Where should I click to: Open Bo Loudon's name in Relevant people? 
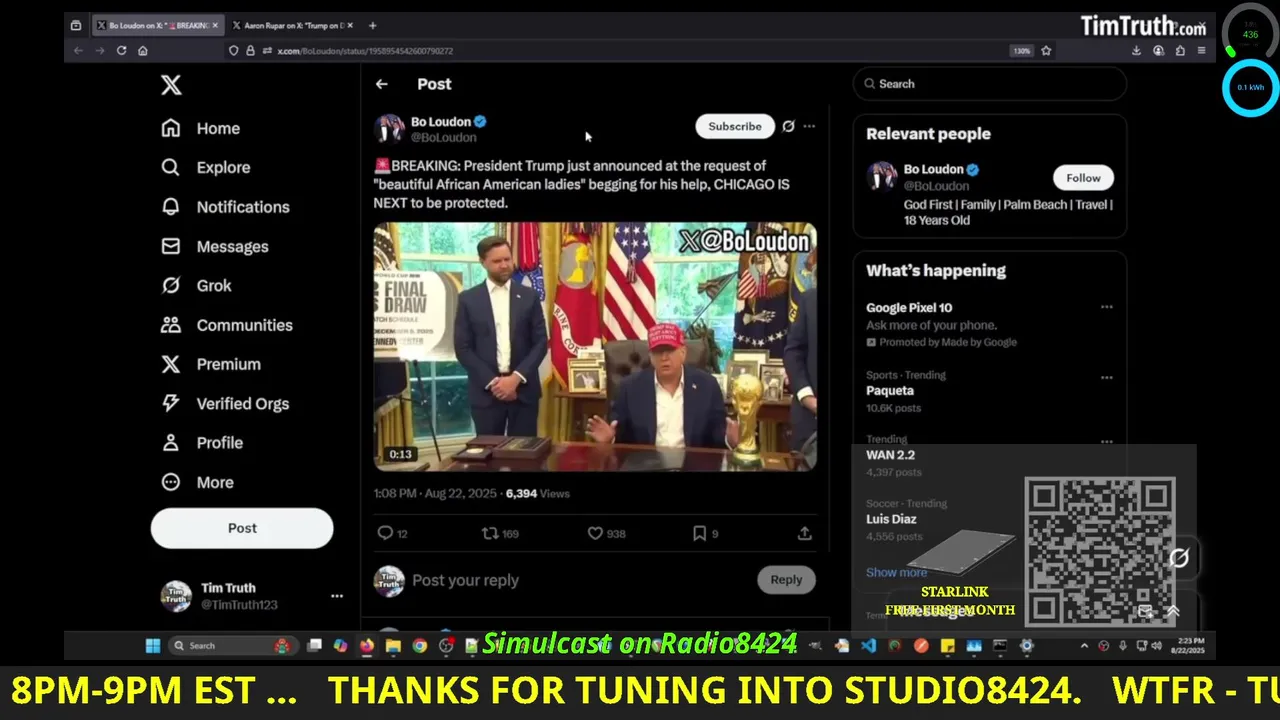pyautogui.click(x=933, y=169)
